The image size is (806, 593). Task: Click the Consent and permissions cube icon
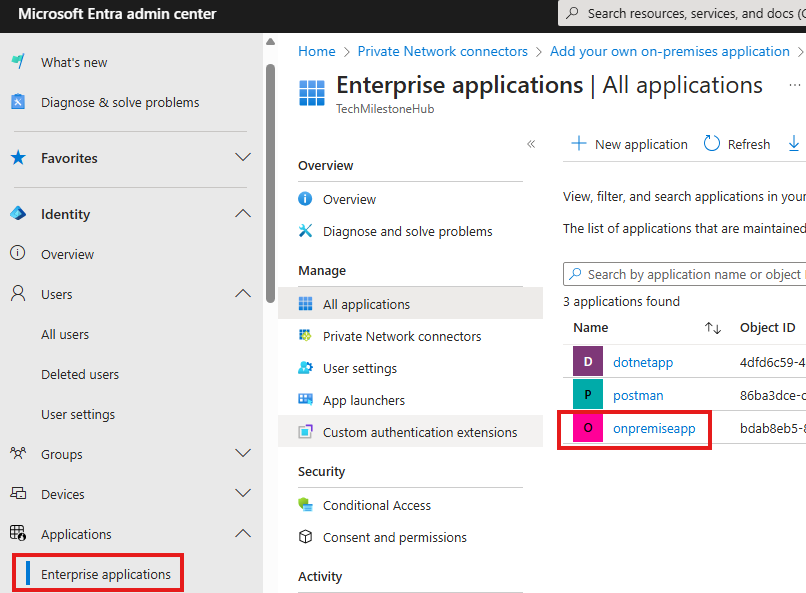click(305, 536)
